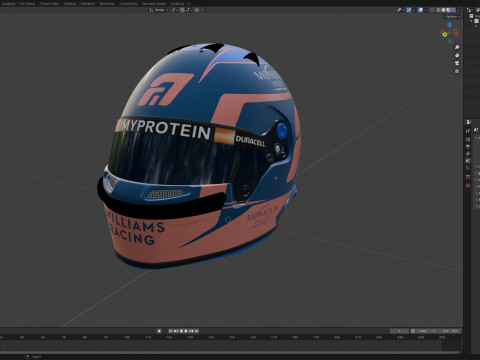Open the viewport shading options dropdown
This screenshot has width=480, height=360.
pyautogui.click(x=458, y=10)
